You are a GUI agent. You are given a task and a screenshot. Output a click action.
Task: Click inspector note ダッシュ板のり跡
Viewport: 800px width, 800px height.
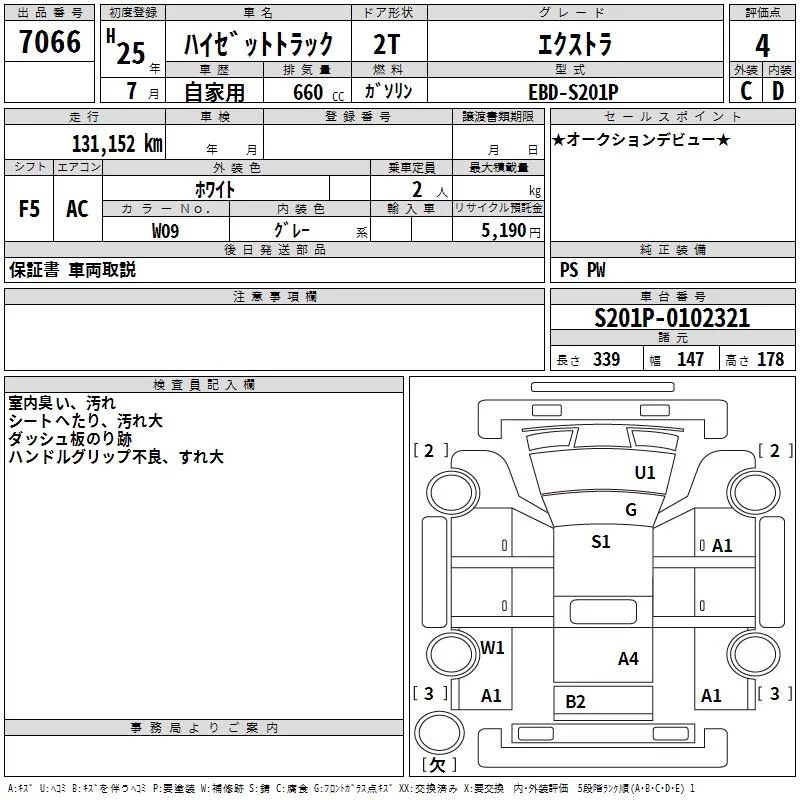coord(70,439)
